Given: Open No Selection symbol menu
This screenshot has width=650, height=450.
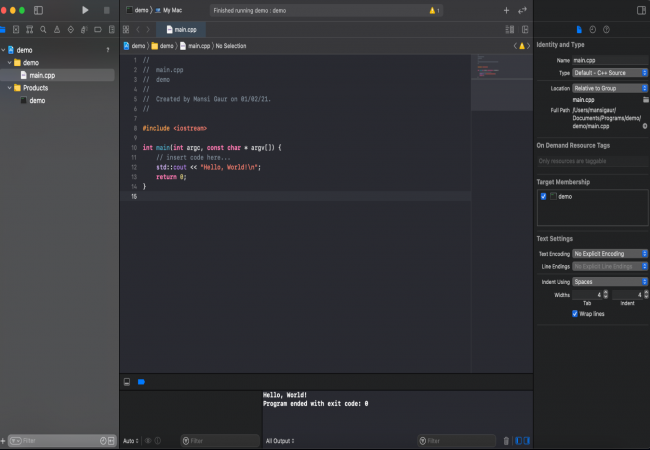Looking at the screenshot, I should pos(231,46).
